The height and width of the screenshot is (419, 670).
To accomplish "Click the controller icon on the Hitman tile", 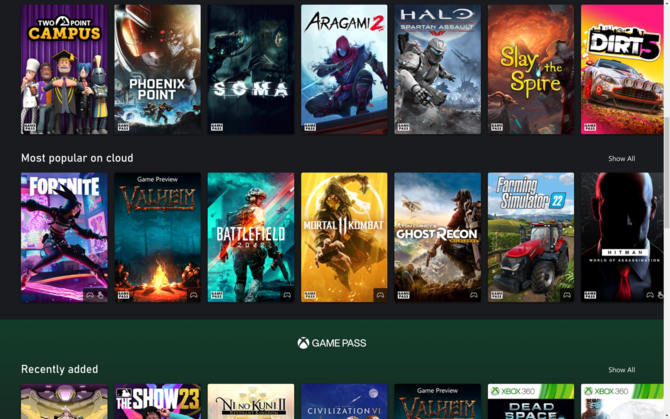I will pos(650,295).
